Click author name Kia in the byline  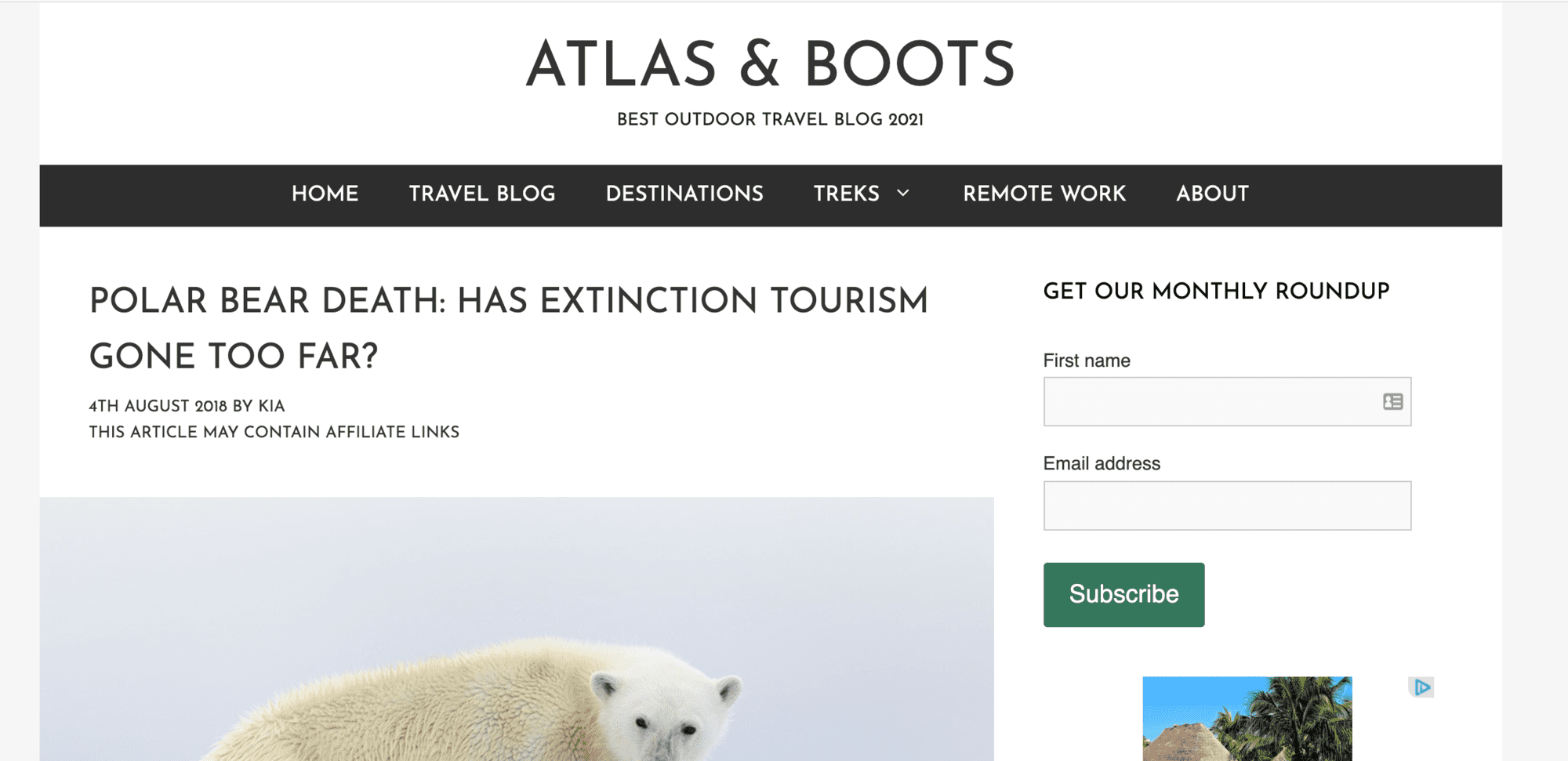coord(272,406)
